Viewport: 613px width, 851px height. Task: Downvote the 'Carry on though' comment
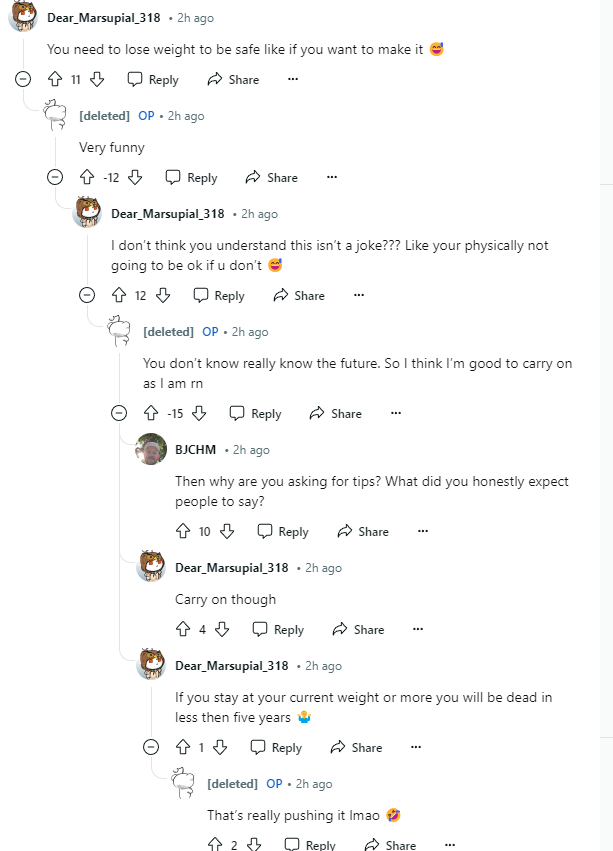(x=223, y=630)
